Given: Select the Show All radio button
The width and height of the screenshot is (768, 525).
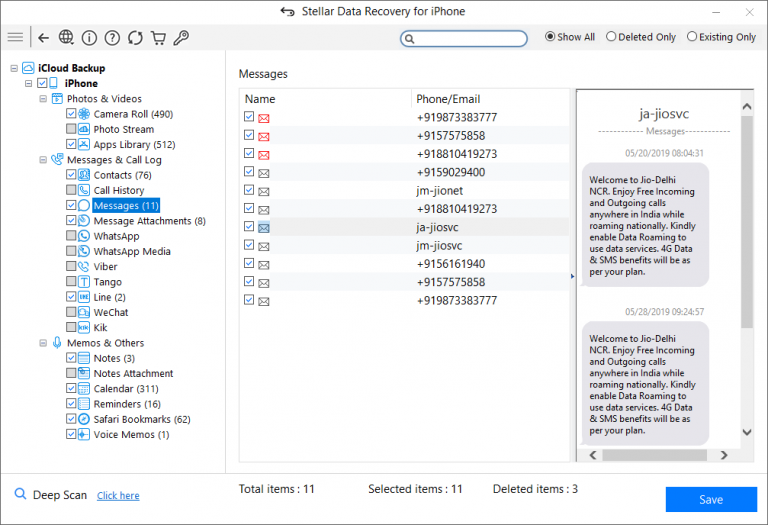Looking at the screenshot, I should [550, 37].
